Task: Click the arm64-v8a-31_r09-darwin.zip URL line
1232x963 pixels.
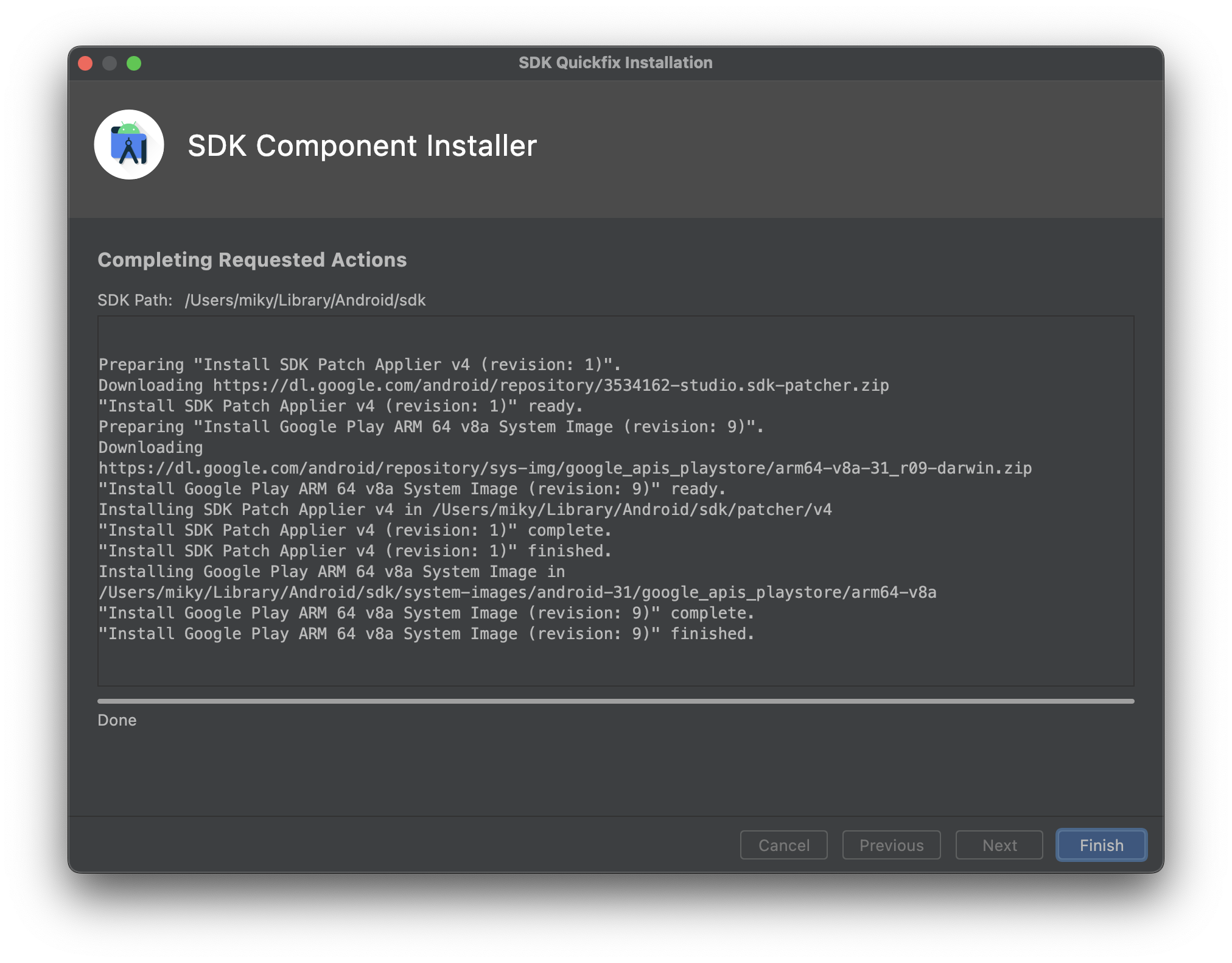Action: [565, 468]
